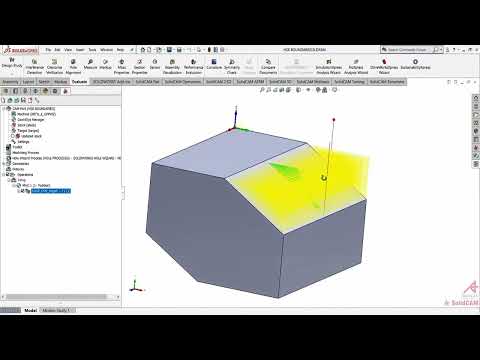Click the tree panel horizontal scrollbar
Screen dimensions: 480x360
tap(60, 297)
